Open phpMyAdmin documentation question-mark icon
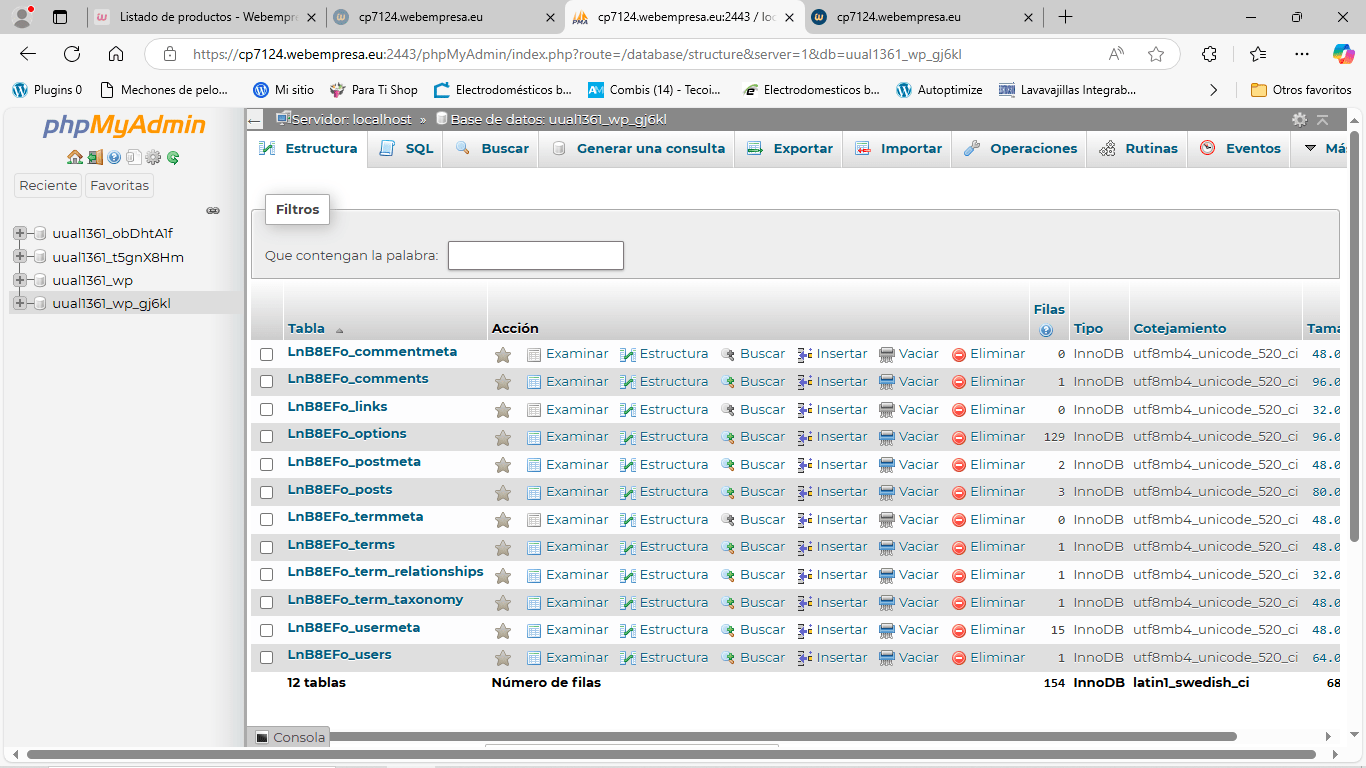This screenshot has width=1366, height=768. 114,157
